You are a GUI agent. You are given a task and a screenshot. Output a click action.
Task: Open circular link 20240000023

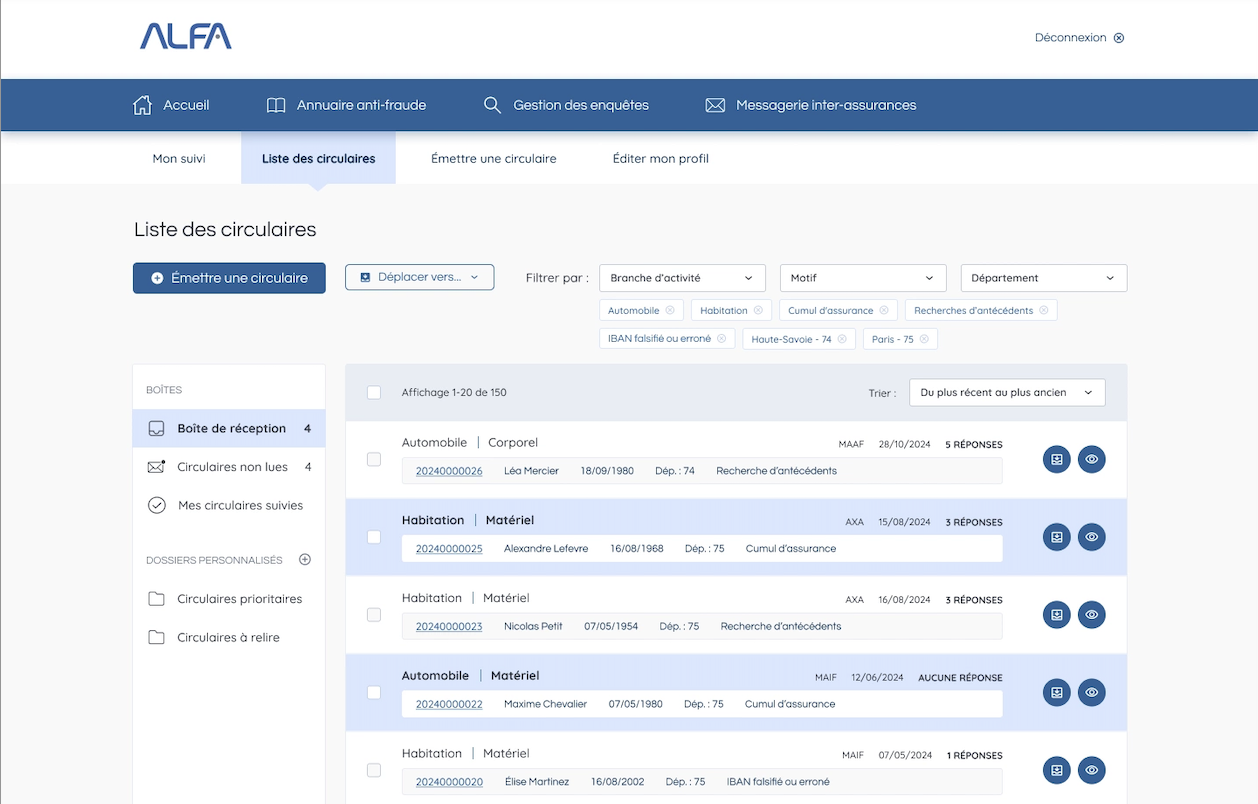449,626
